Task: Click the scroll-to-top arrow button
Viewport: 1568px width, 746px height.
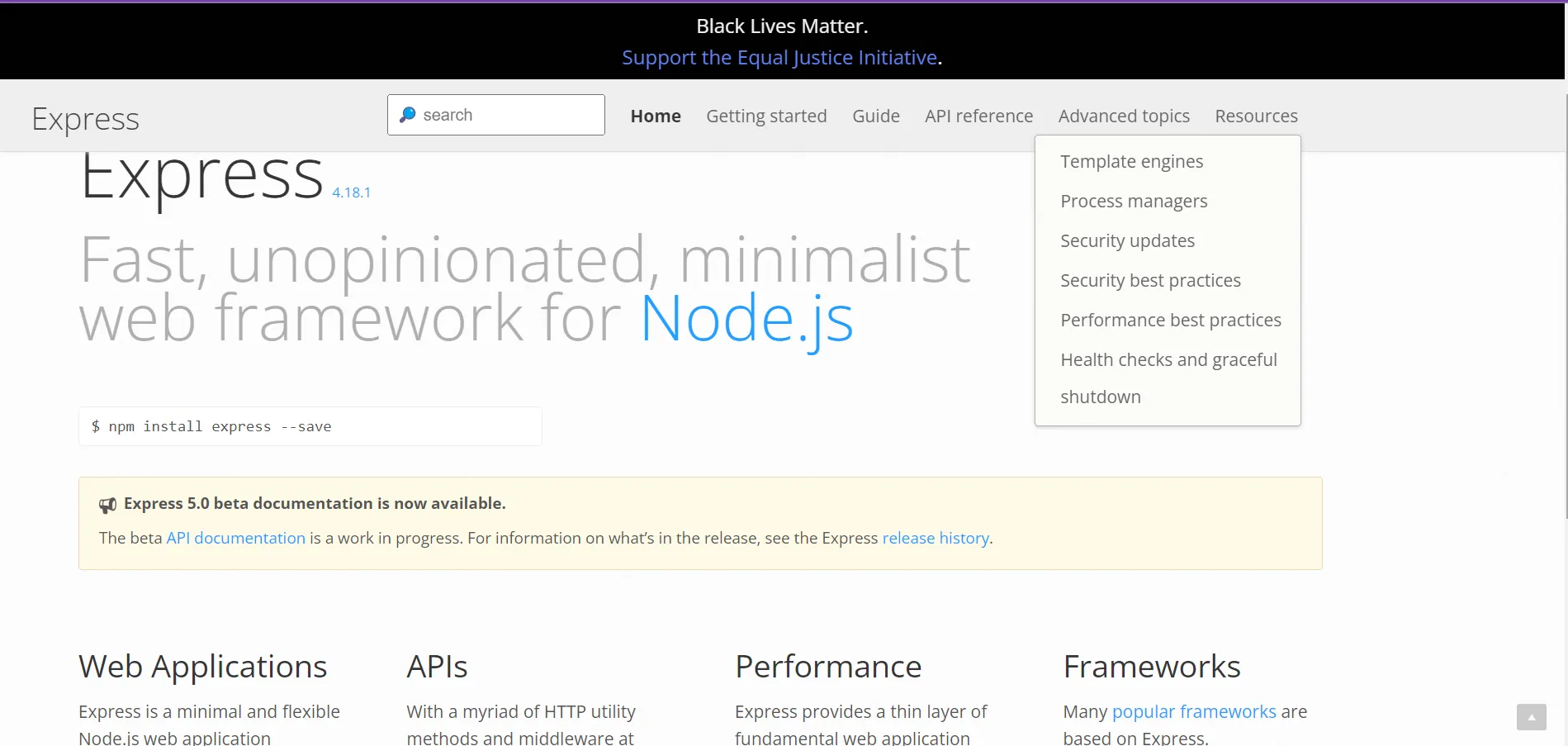Action: pyautogui.click(x=1531, y=717)
